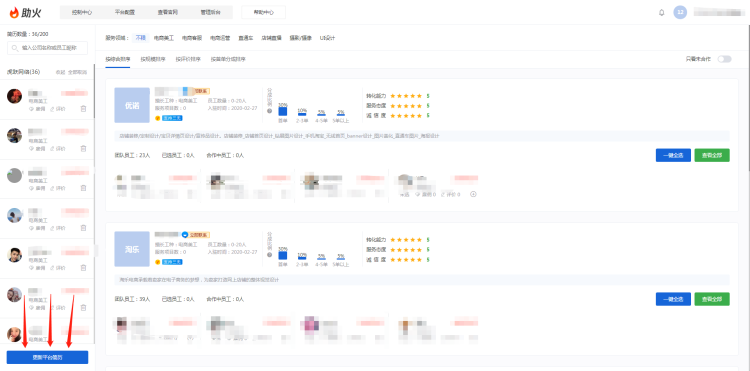Click the gray circle avatar in resume list
750x371 pixels.
(14, 175)
